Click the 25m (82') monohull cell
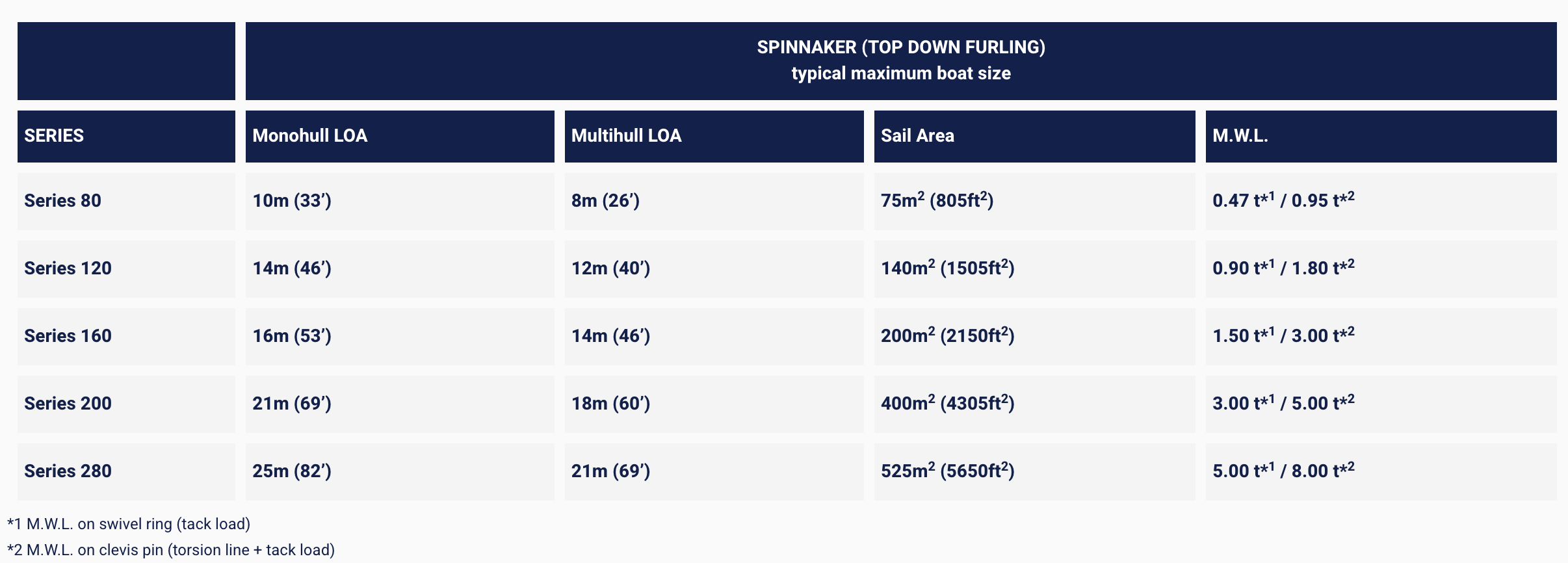The height and width of the screenshot is (563, 1568). click(292, 471)
